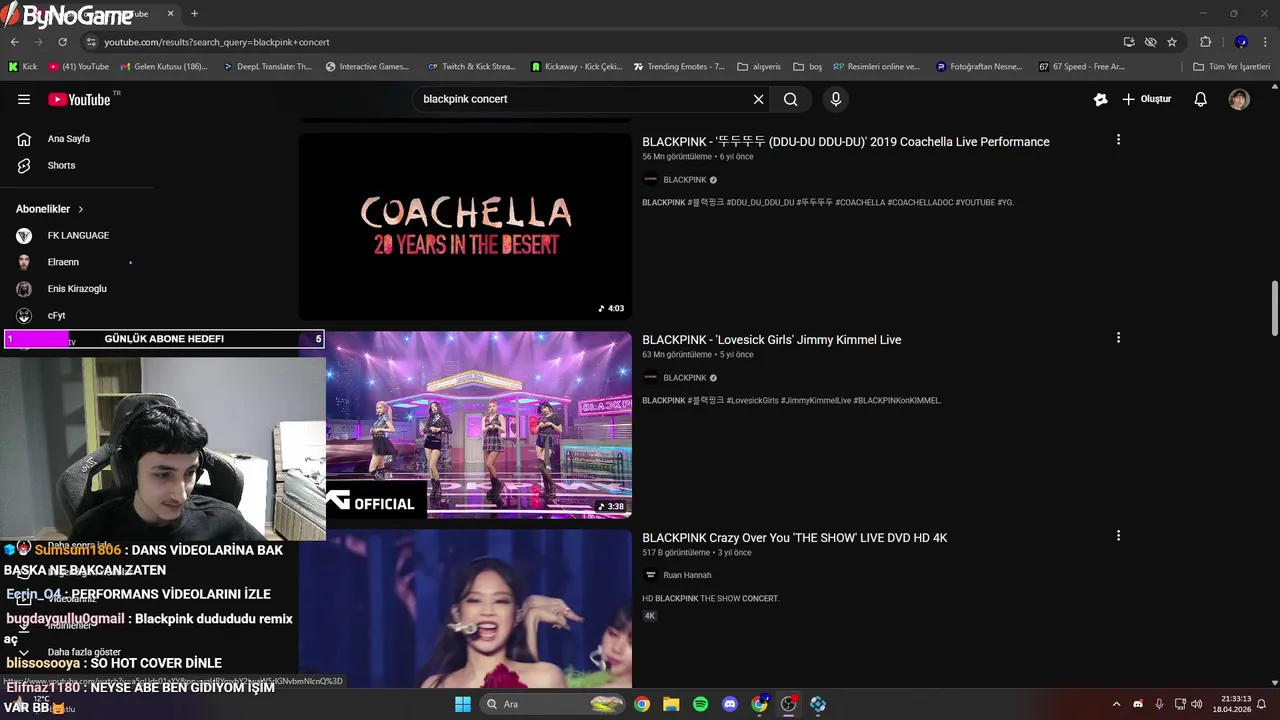Viewport: 1280px width, 720px height.
Task: Visit BLACKPINK channel under Lovesick Girls video
Action: 685,378
